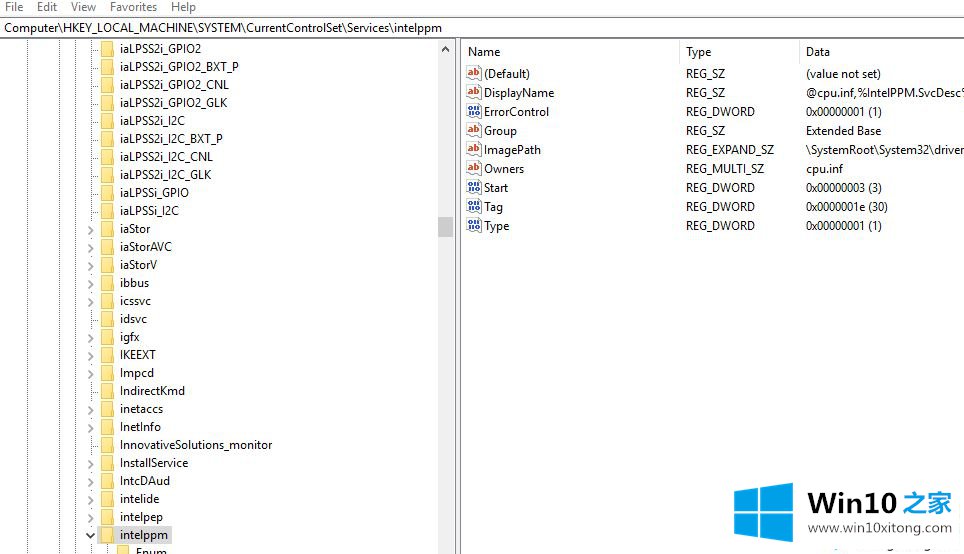
Task: Click the folder icon of ibbus key
Action: 108,283
